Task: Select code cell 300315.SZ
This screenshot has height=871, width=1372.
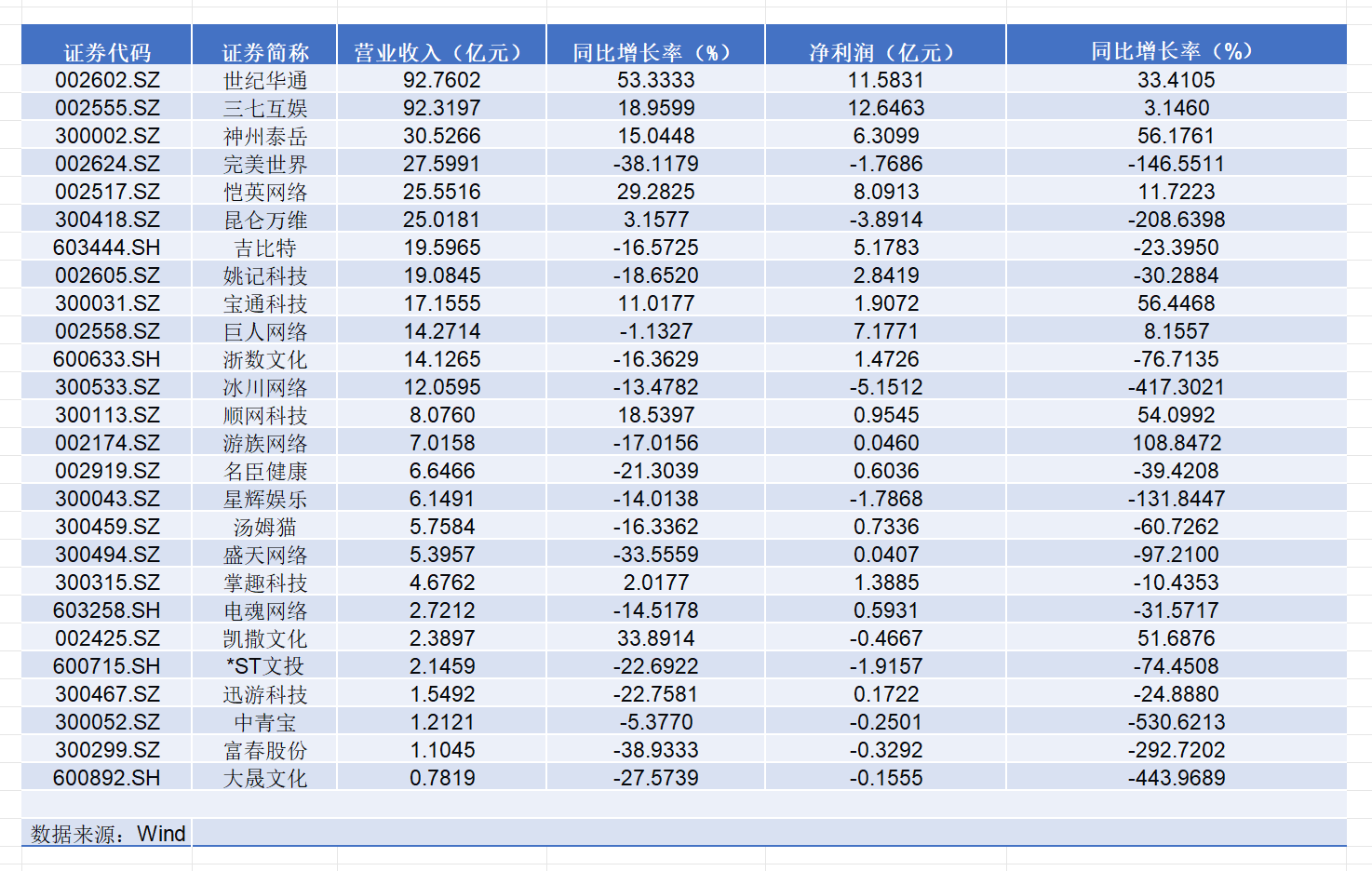Action: click(x=107, y=583)
